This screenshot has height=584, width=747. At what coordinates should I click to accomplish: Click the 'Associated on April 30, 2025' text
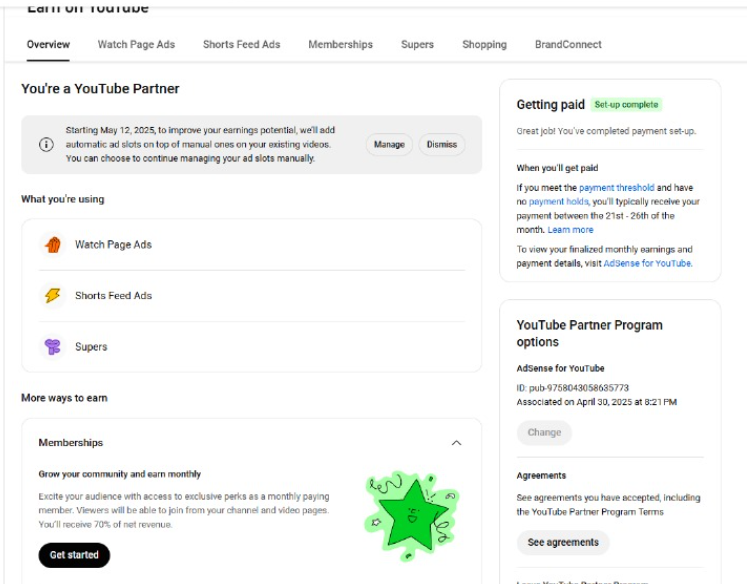596,402
